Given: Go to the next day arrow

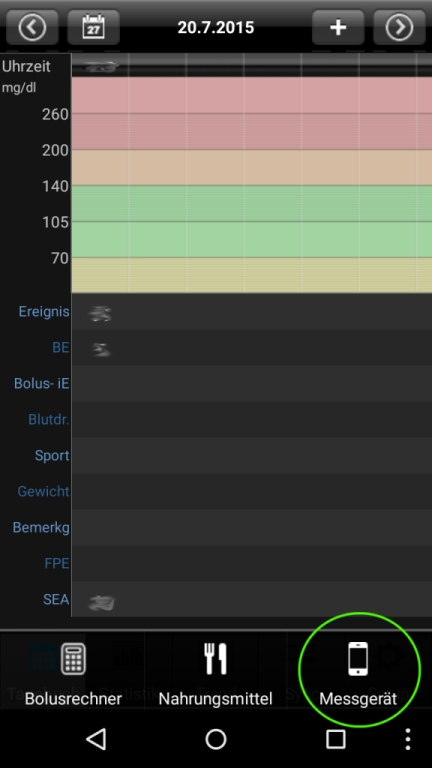Looking at the screenshot, I should coord(399,27).
